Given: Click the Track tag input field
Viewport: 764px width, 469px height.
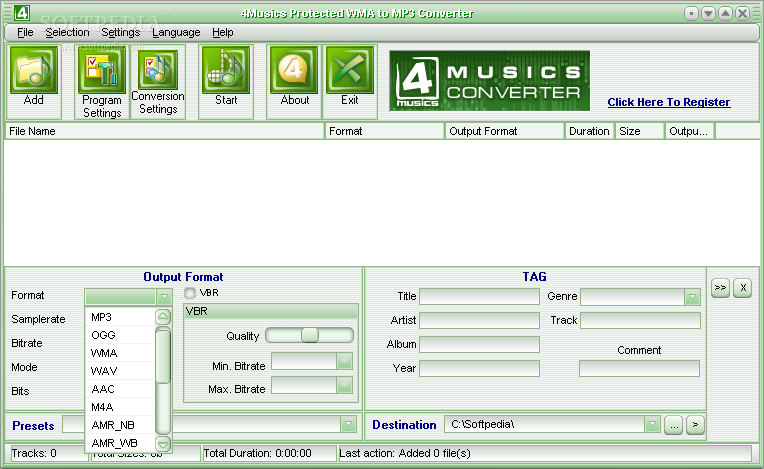Looking at the screenshot, I should tap(640, 320).
